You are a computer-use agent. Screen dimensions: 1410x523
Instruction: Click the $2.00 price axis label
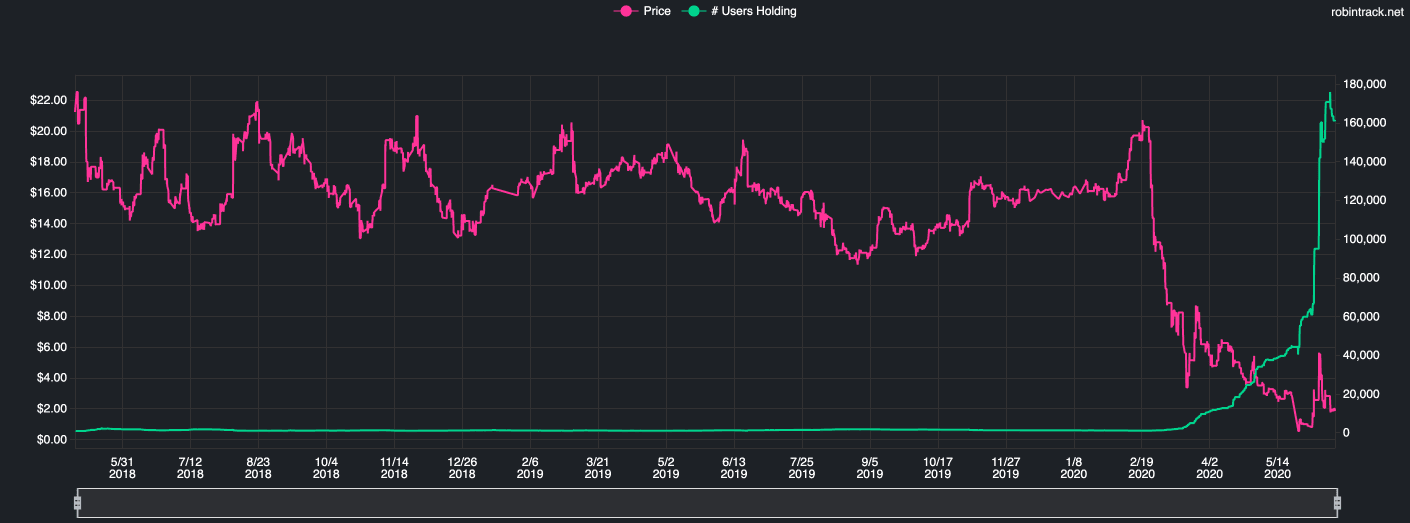51,410
